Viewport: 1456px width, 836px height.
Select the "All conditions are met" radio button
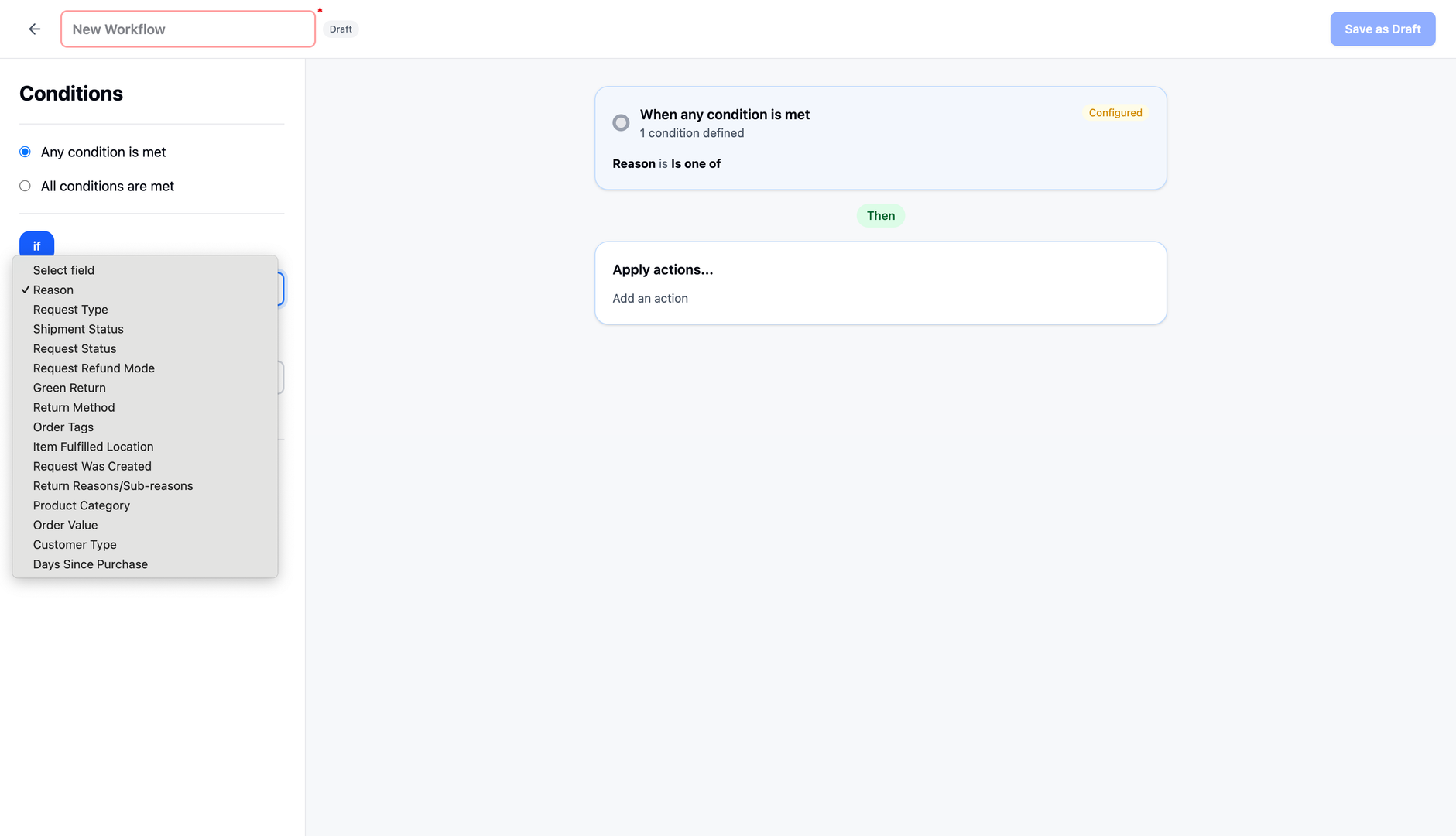click(x=25, y=186)
